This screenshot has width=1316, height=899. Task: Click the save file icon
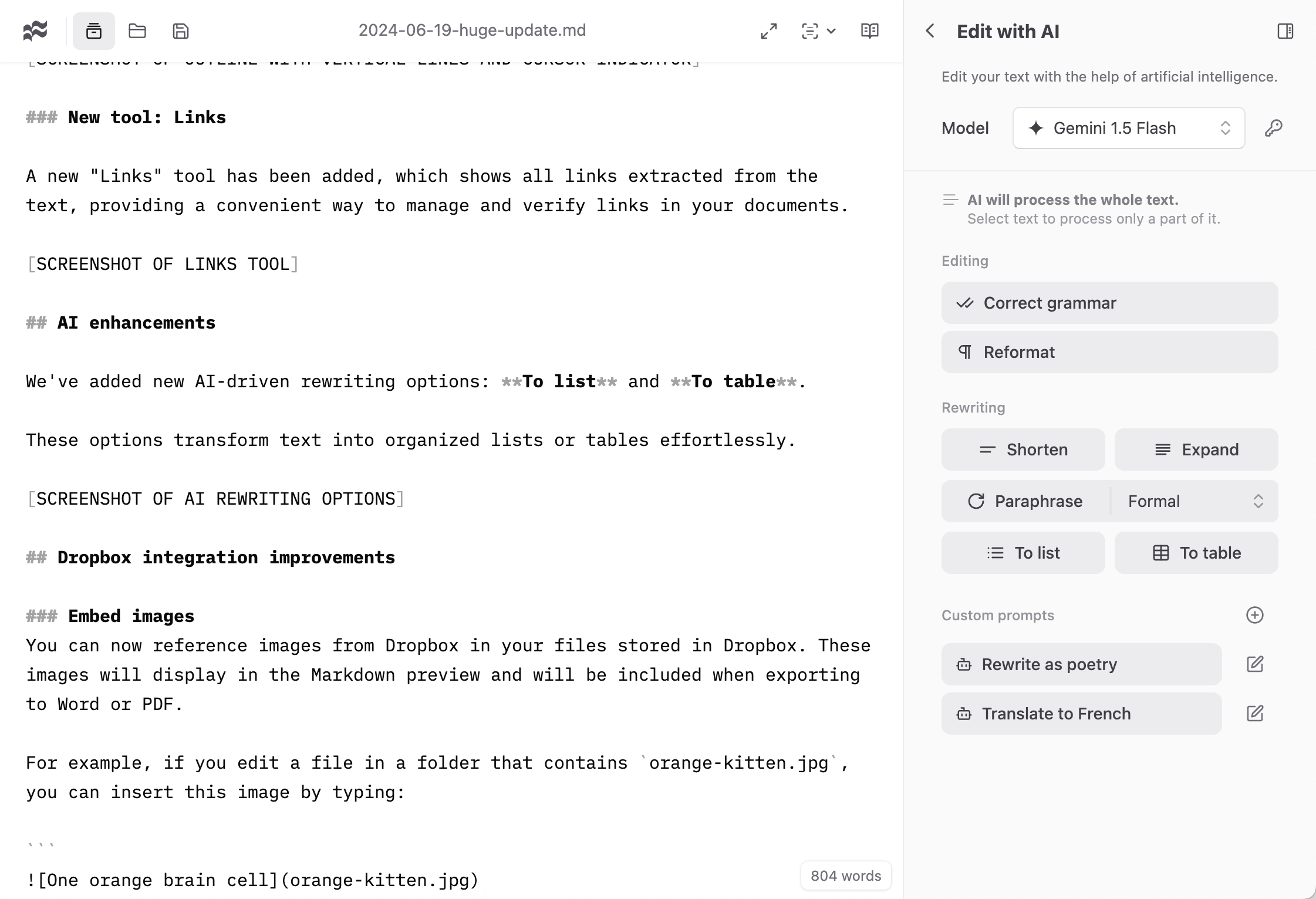[x=181, y=31]
